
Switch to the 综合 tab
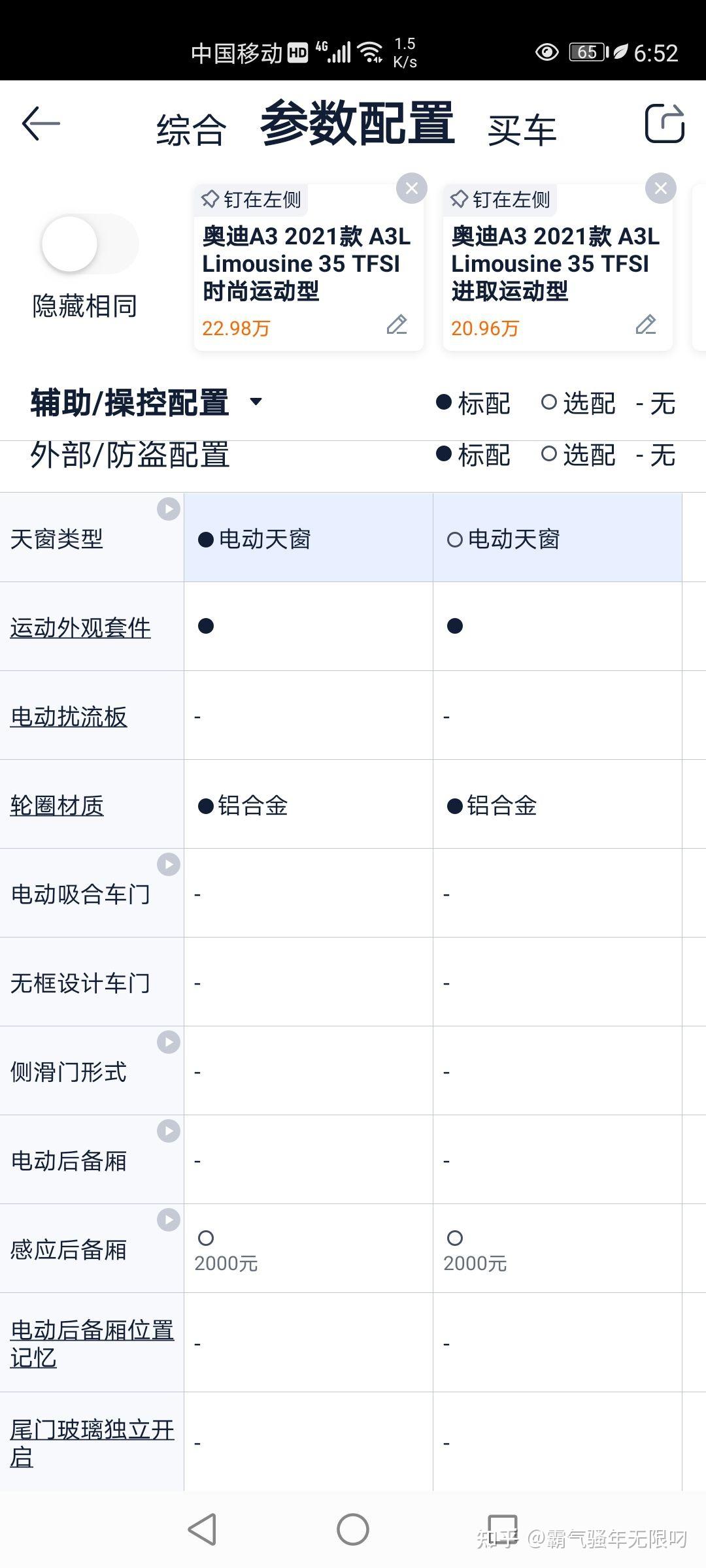(x=192, y=130)
